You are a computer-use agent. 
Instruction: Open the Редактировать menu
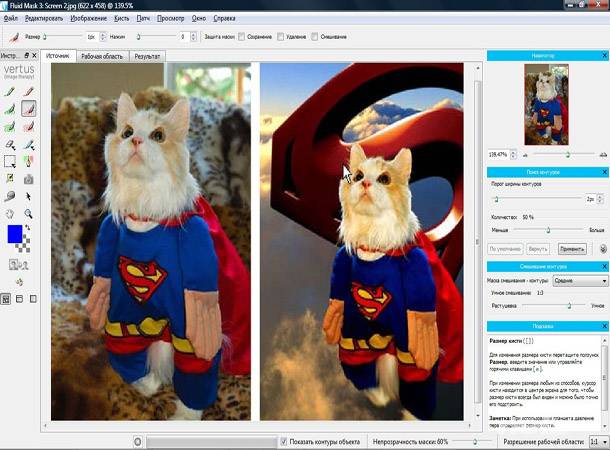coord(44,18)
